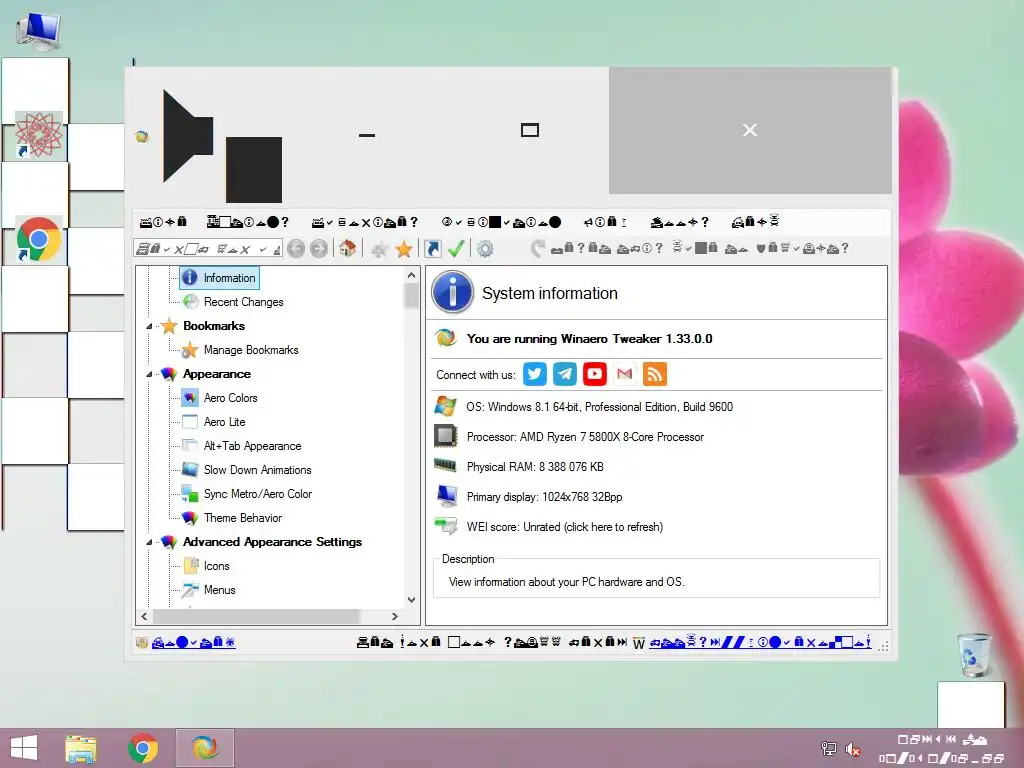Select the This PC desktop icon
1024x768 pixels.
[x=39, y=30]
